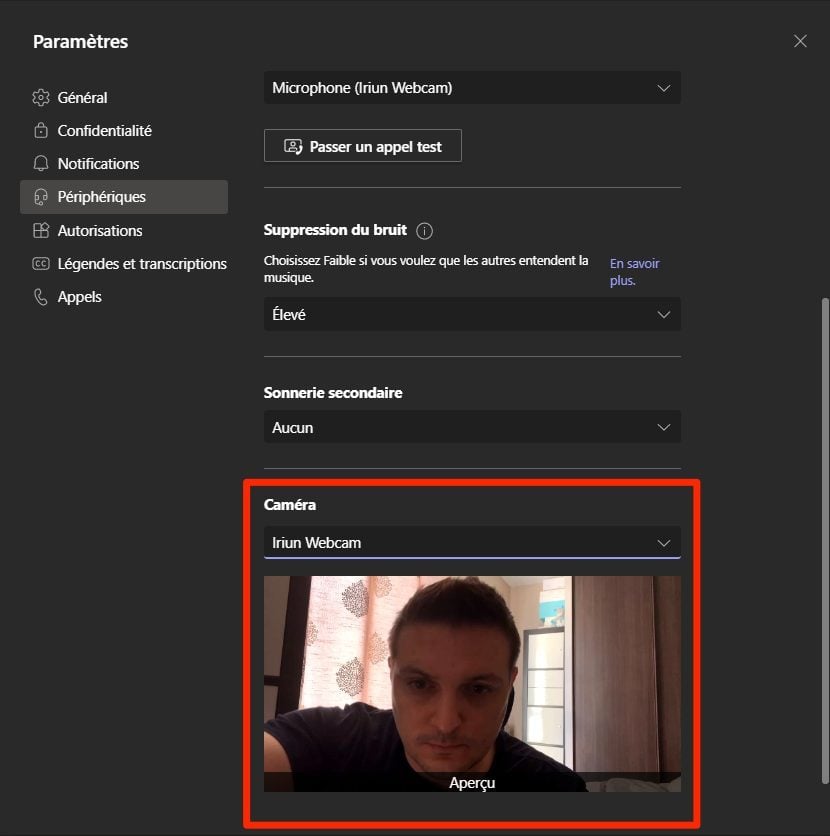Click the info icon beside Suppression du bruit
Viewport: 830px width, 836px height.
click(x=424, y=231)
